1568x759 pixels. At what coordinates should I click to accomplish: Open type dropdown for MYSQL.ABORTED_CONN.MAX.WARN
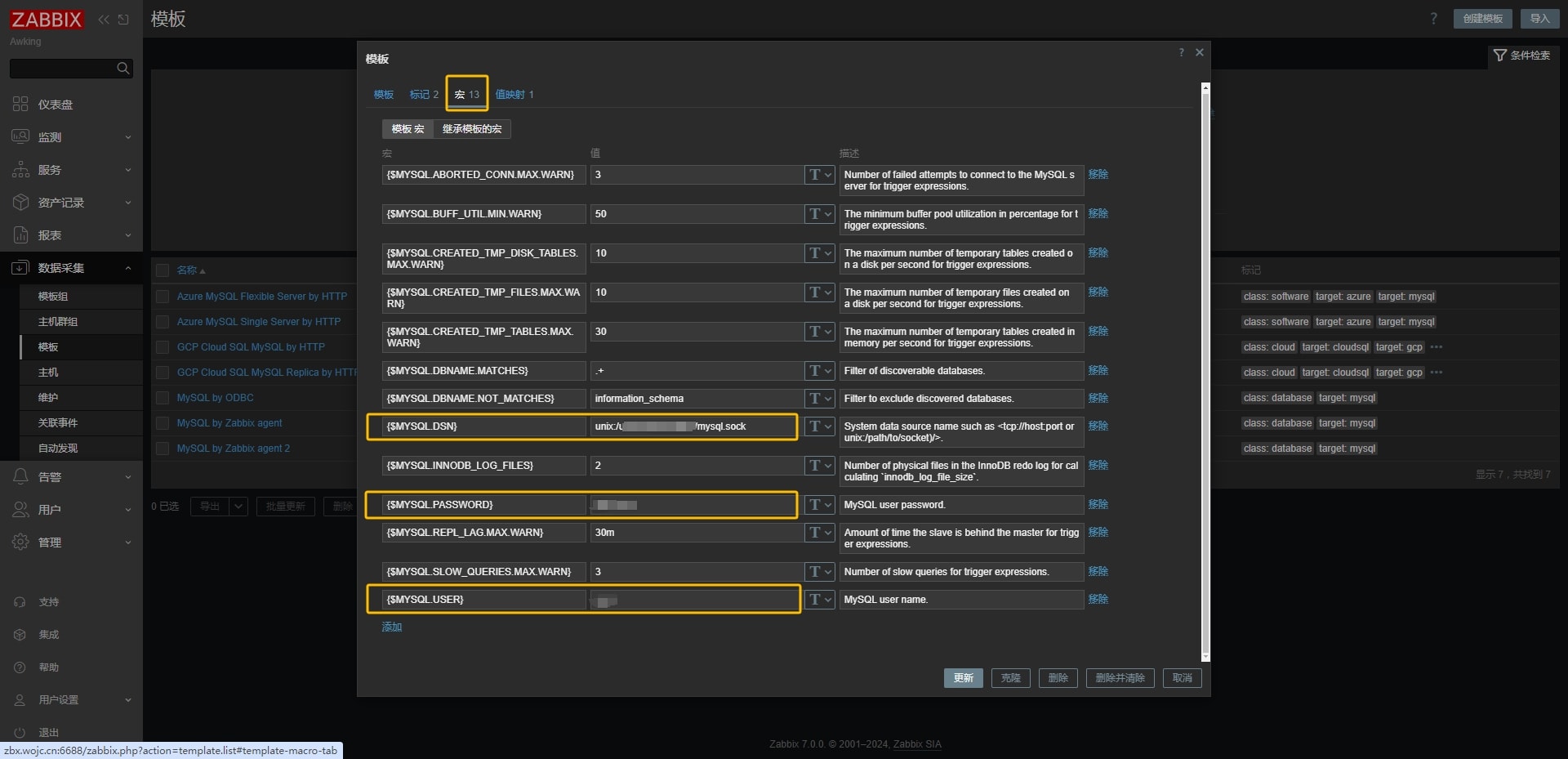[819, 175]
